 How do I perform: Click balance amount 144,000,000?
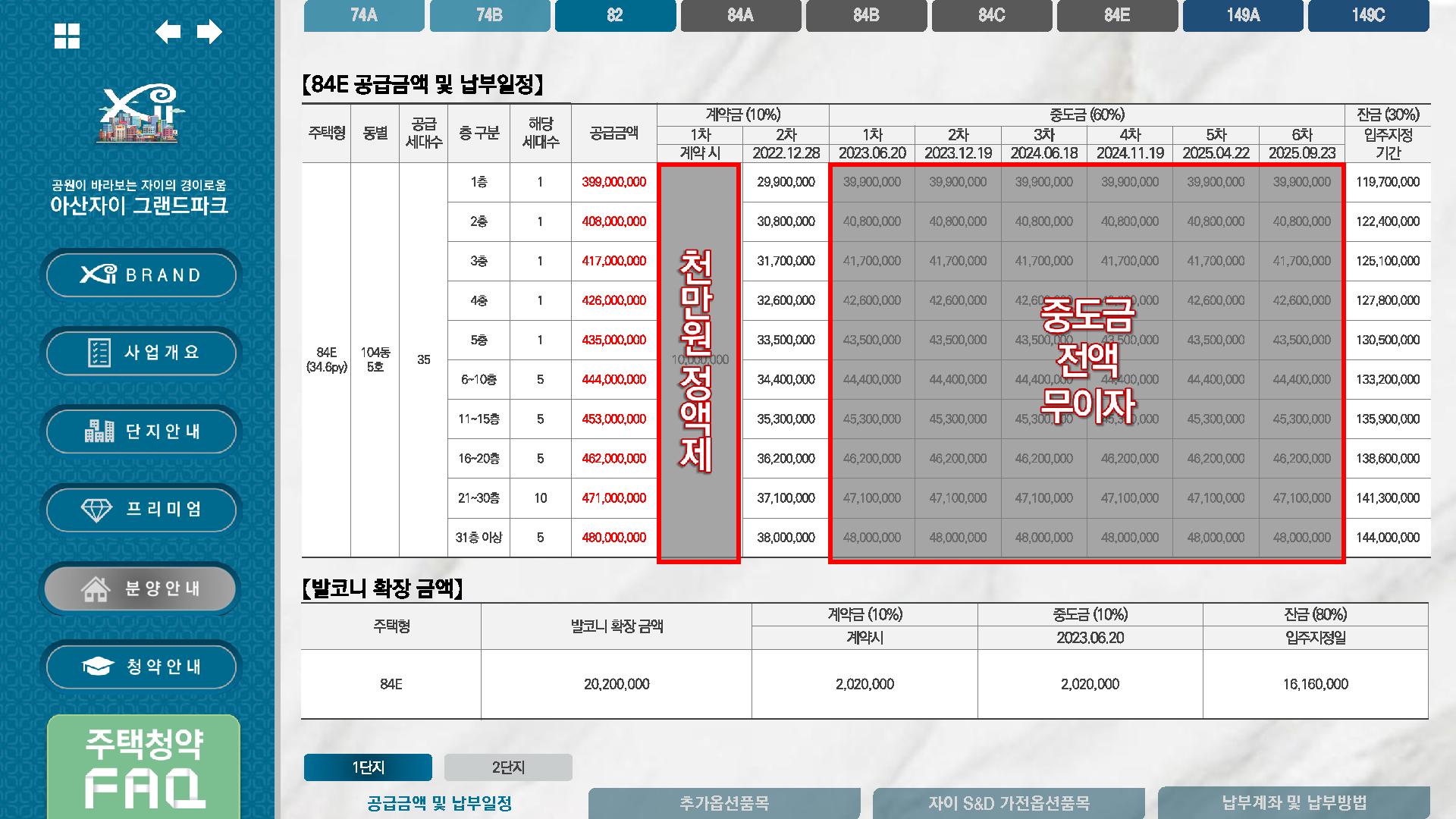point(1388,538)
